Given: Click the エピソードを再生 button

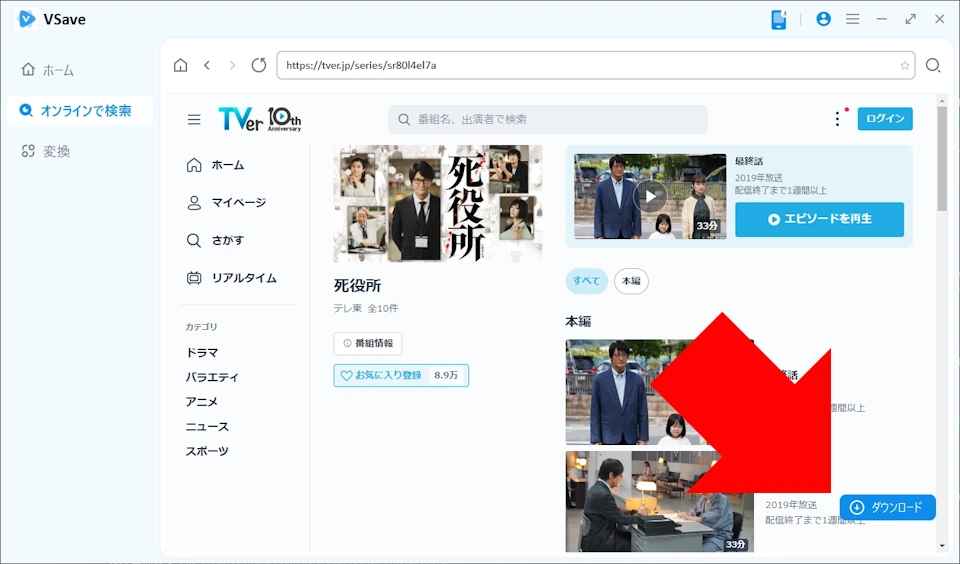Looking at the screenshot, I should point(819,219).
